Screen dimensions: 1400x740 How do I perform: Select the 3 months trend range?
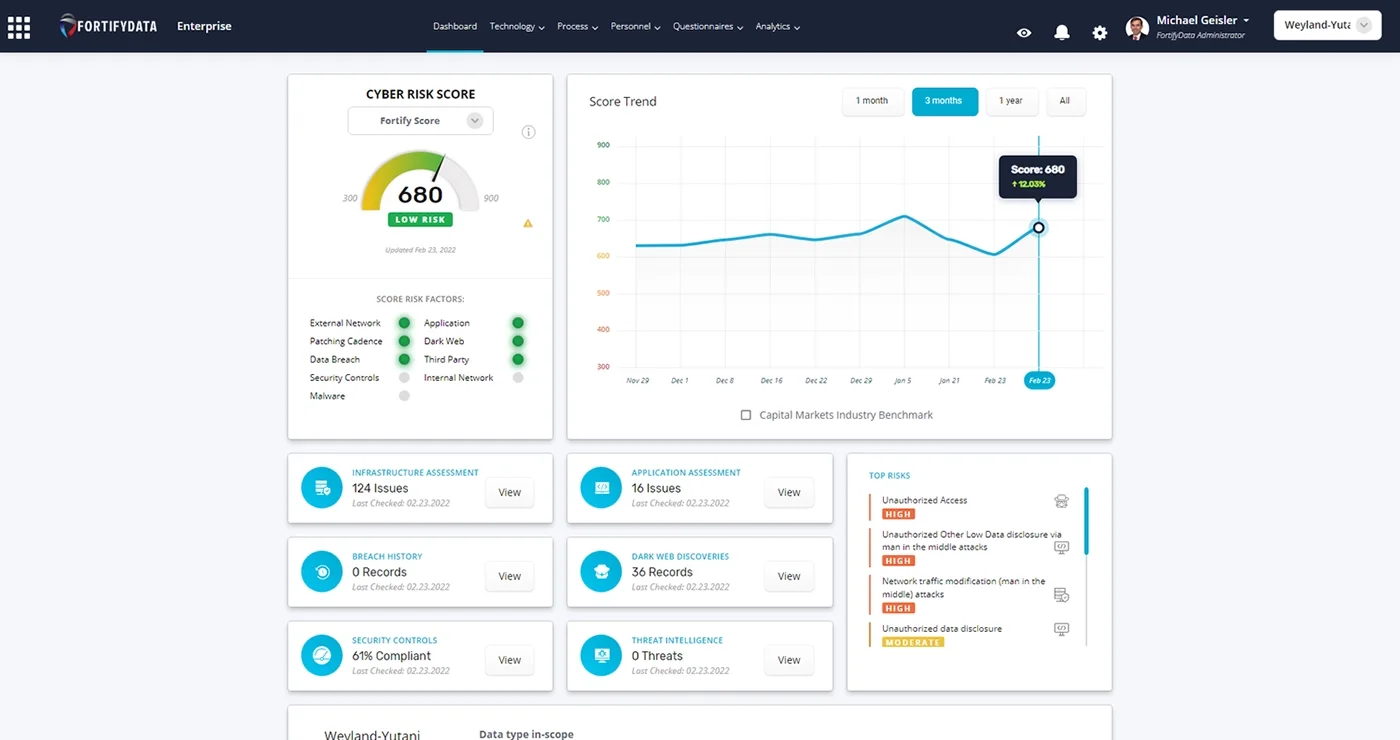(944, 101)
